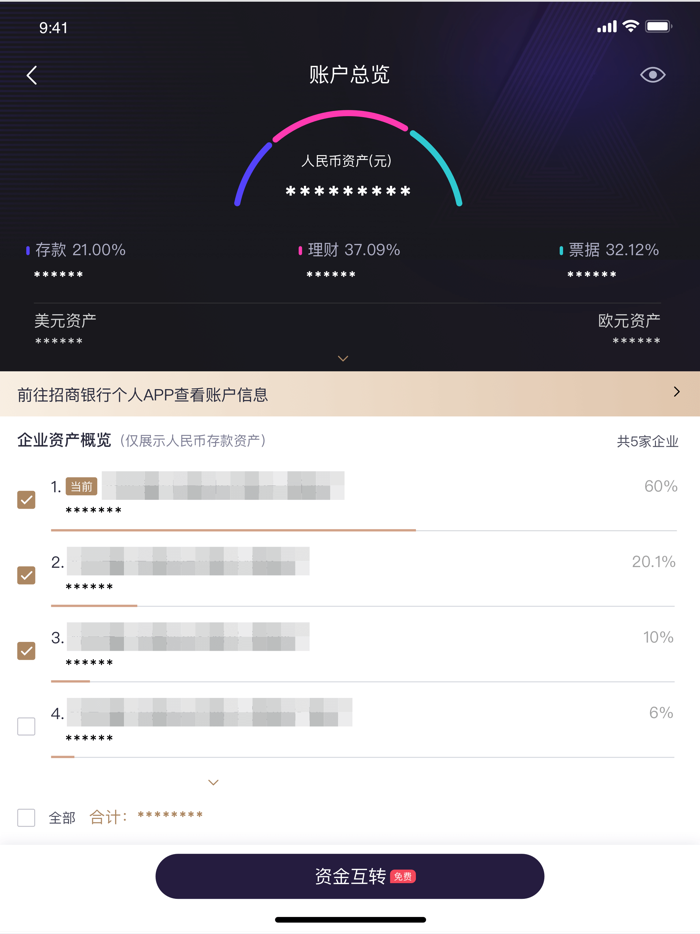Tap the 当前 badge on company 1
Image resolution: width=700 pixels, height=934 pixels.
(80, 485)
